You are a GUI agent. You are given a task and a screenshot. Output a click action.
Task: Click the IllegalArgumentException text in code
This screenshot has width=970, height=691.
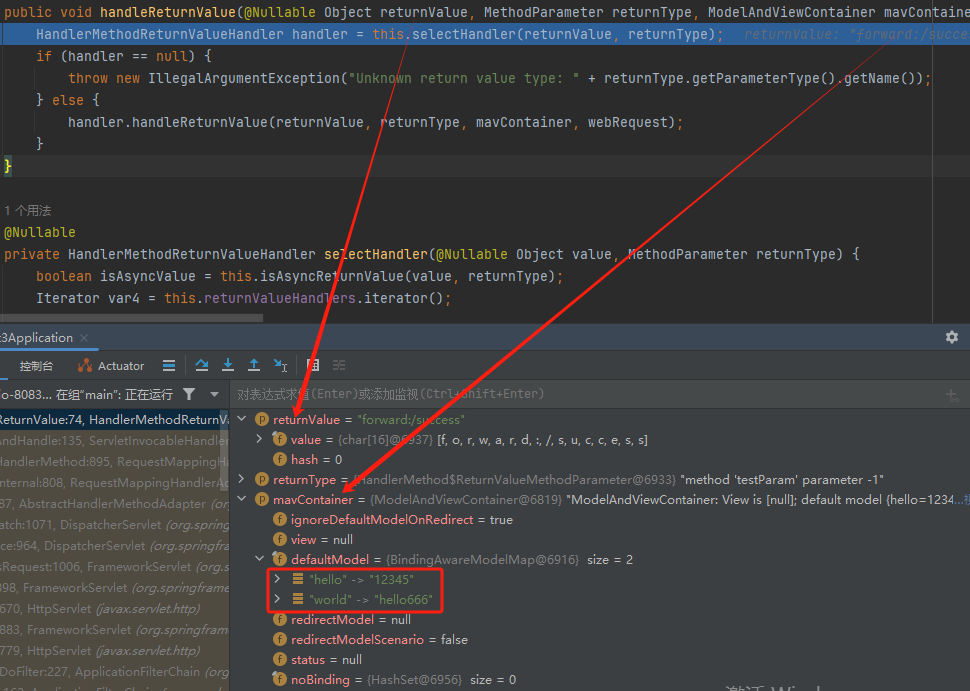pyautogui.click(x=244, y=78)
